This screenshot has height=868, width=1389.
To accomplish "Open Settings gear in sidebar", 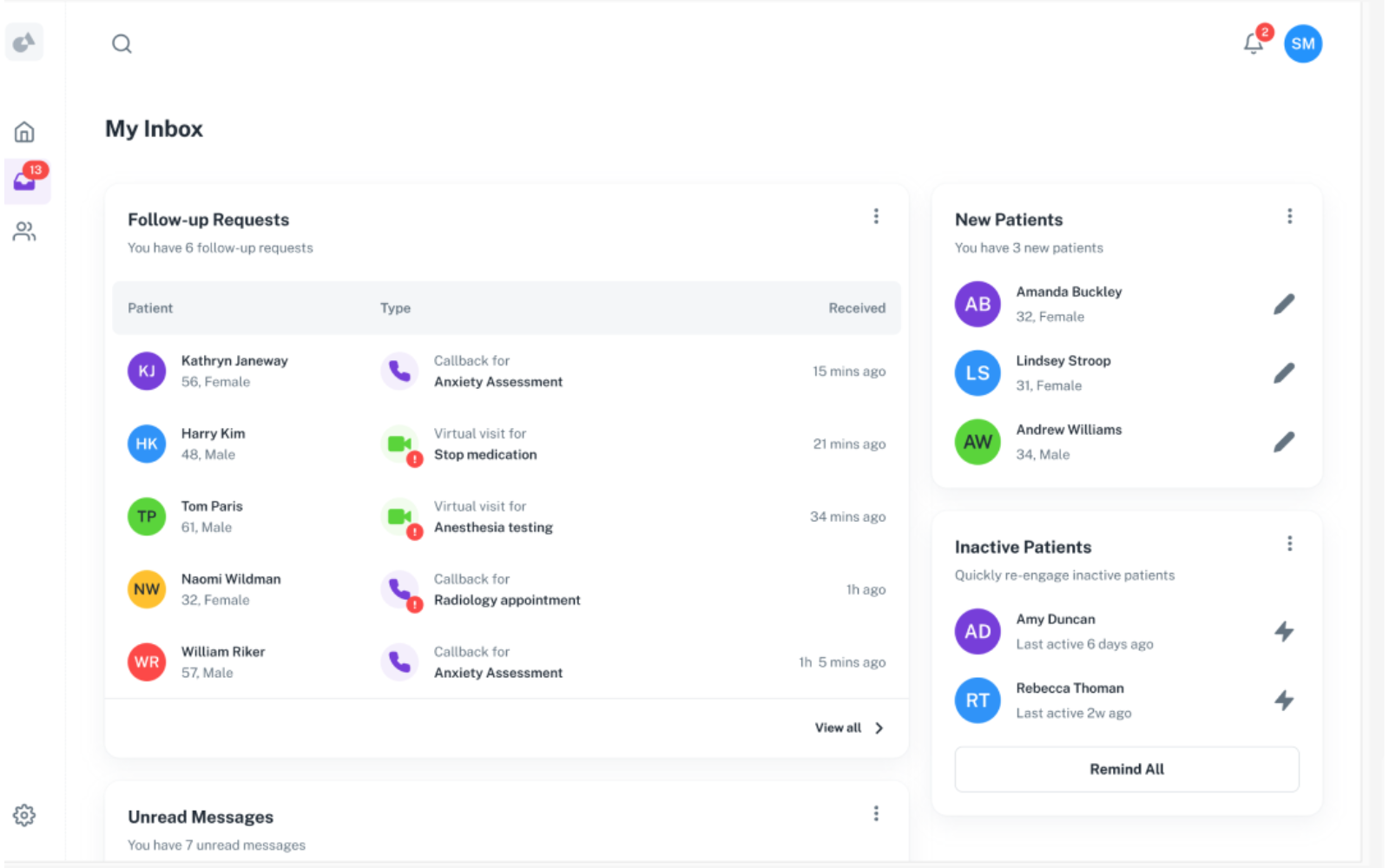I will tap(24, 815).
